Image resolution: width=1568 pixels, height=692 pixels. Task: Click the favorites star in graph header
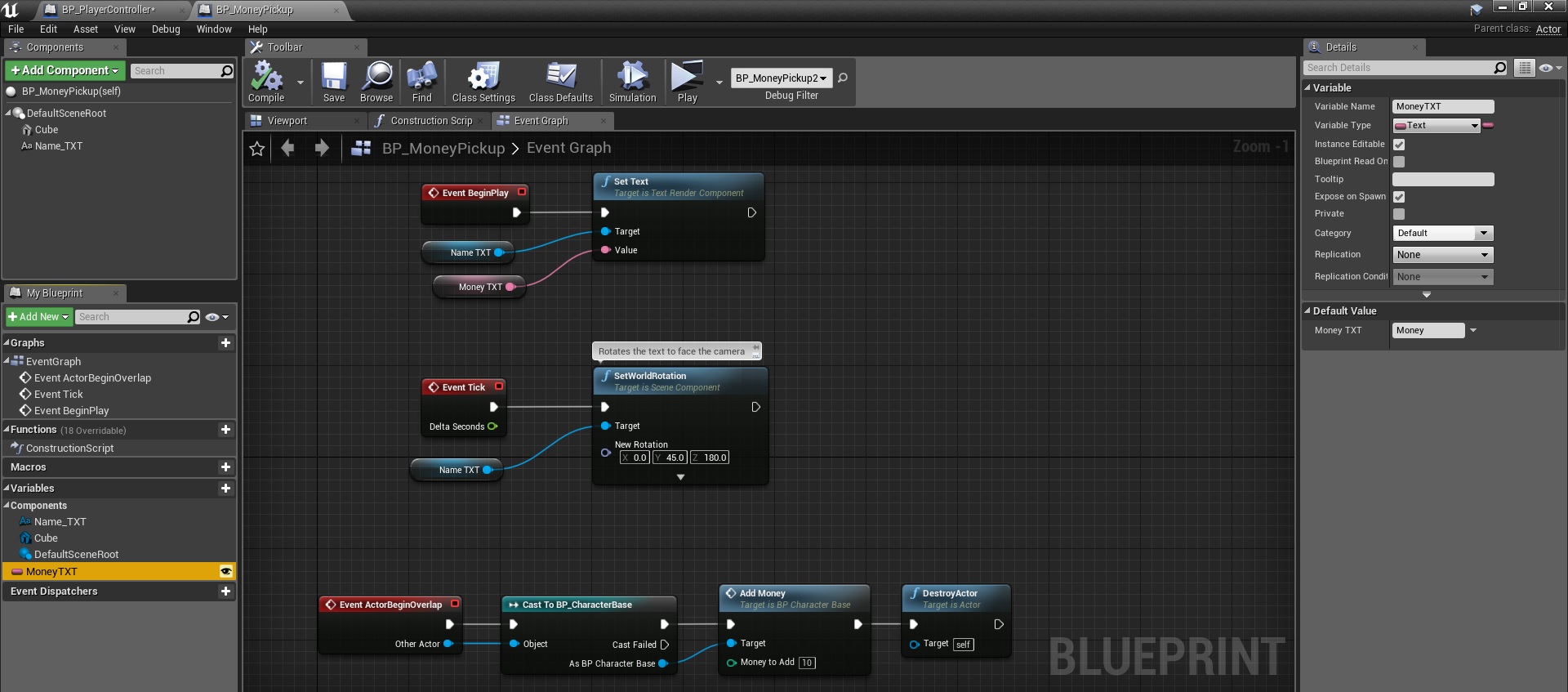point(257,149)
